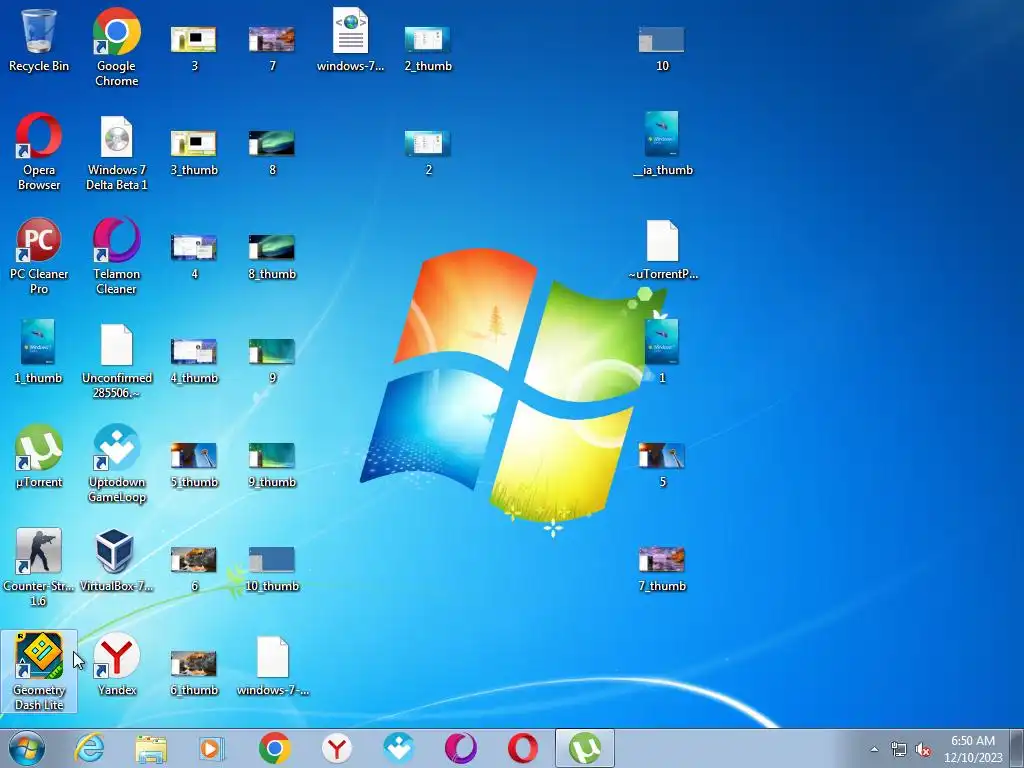
Task: Launch Yandex browser from the taskbar
Action: point(336,748)
